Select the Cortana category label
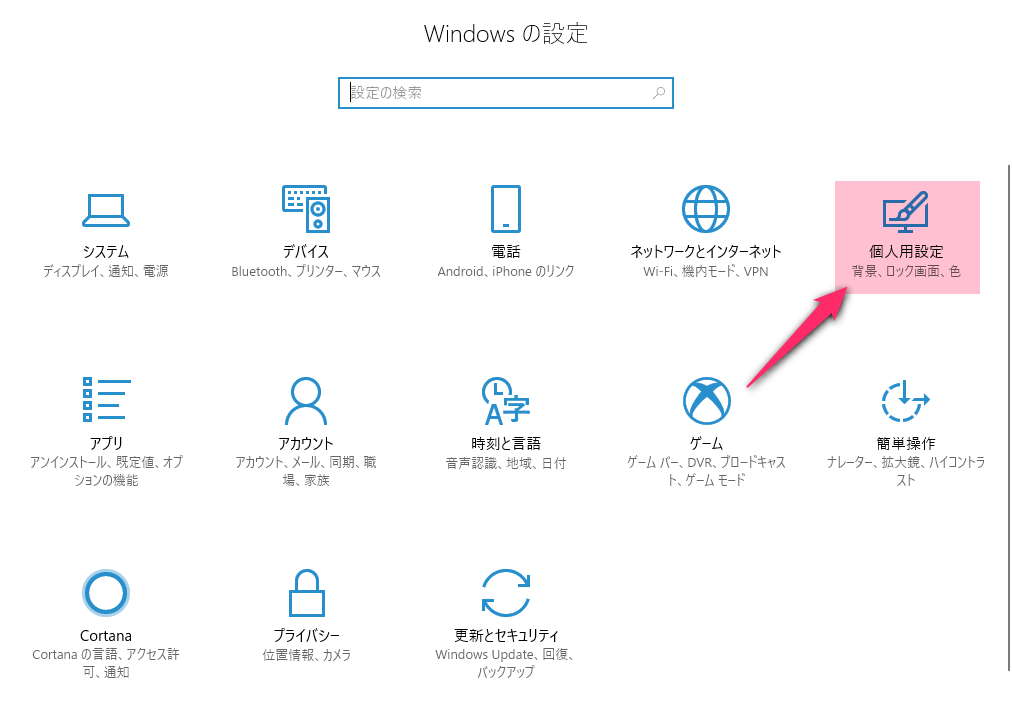The image size is (1012, 710). (106, 636)
